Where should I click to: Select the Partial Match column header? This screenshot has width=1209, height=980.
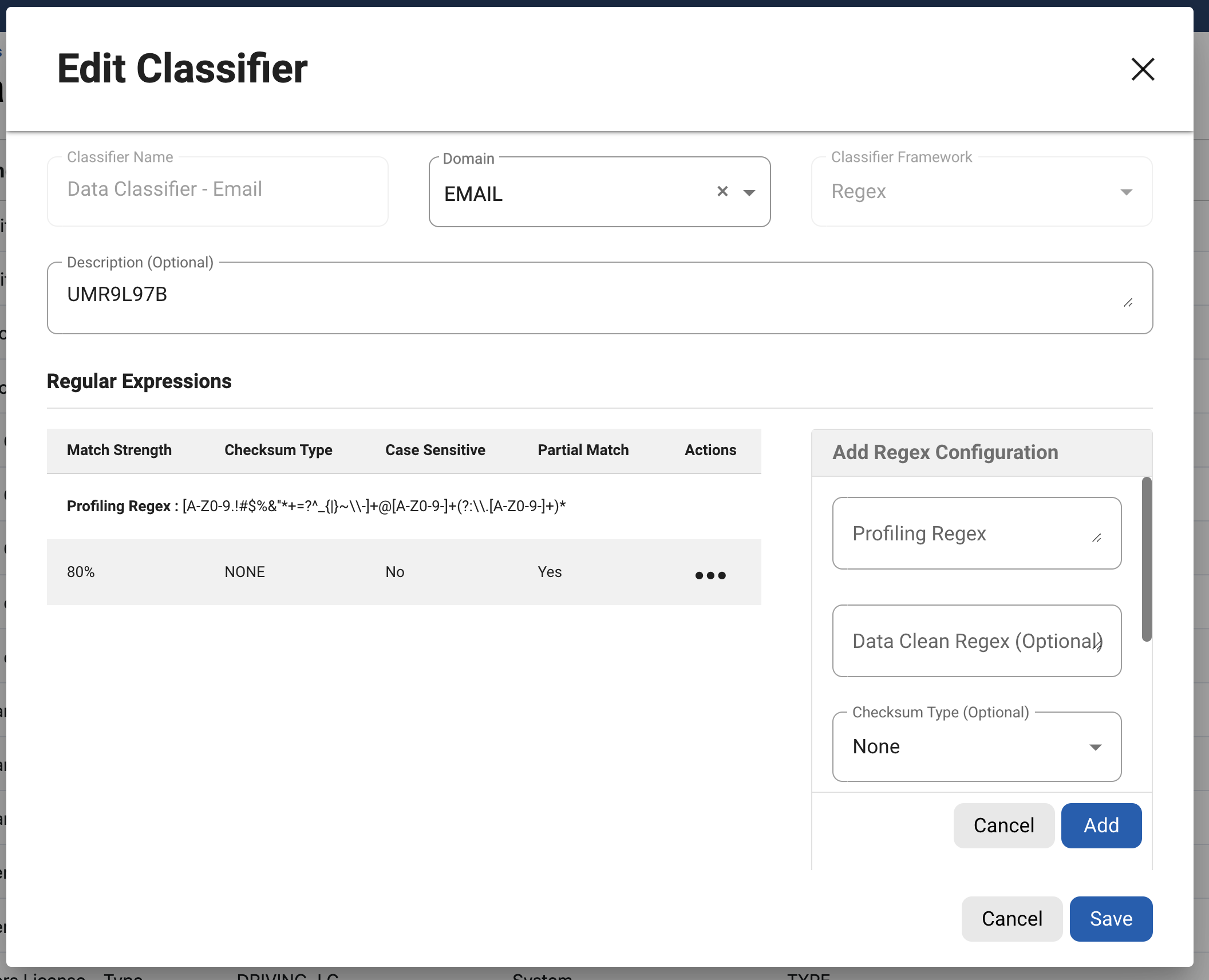583,450
